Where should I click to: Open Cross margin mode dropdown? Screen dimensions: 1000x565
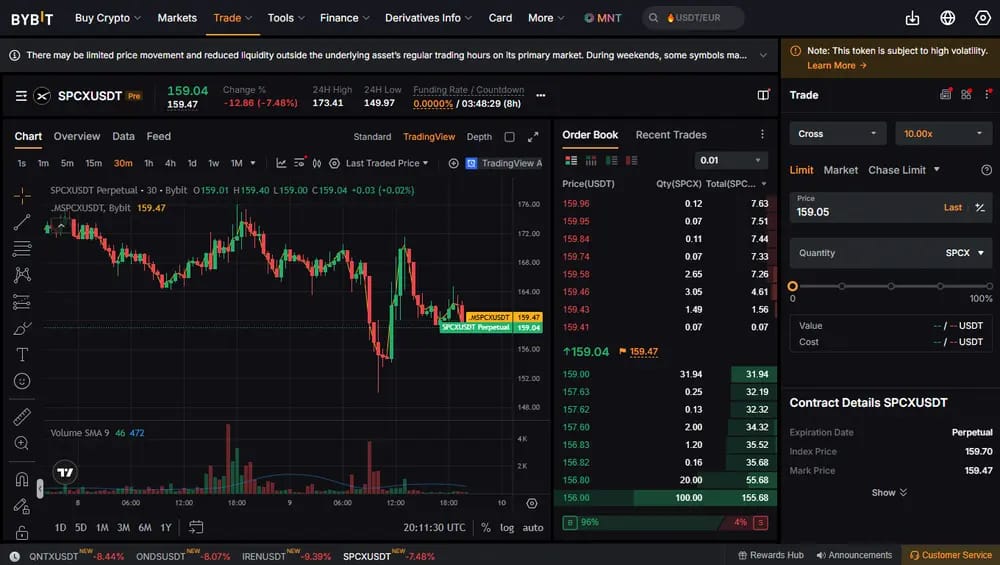tap(837, 134)
